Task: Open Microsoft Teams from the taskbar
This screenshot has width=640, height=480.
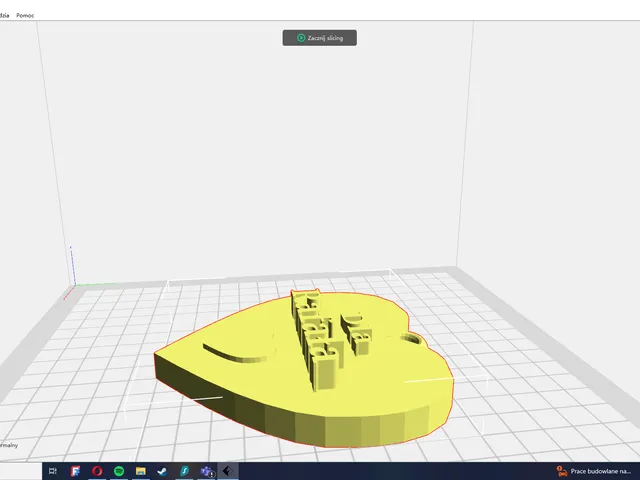Action: point(207,471)
